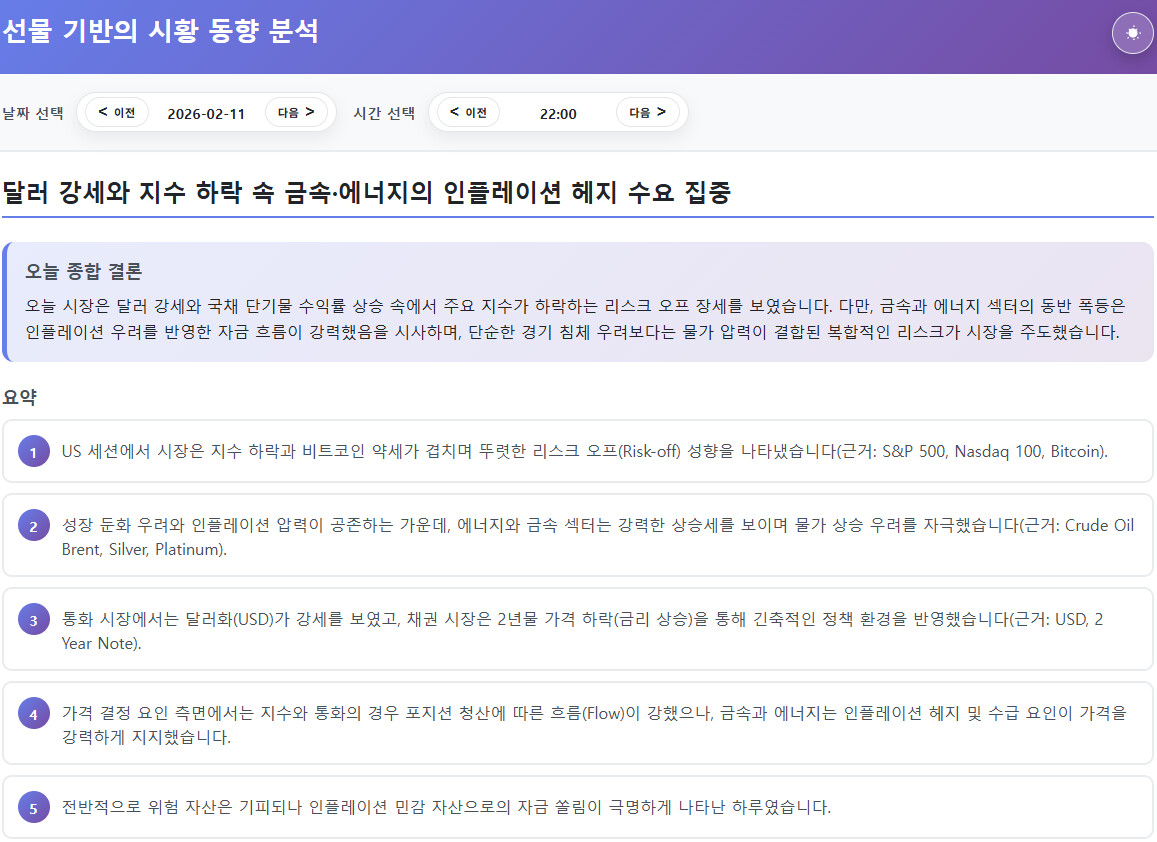1157x842 pixels.
Task: Click the number 2 summary badge
Action: [x=33, y=526]
